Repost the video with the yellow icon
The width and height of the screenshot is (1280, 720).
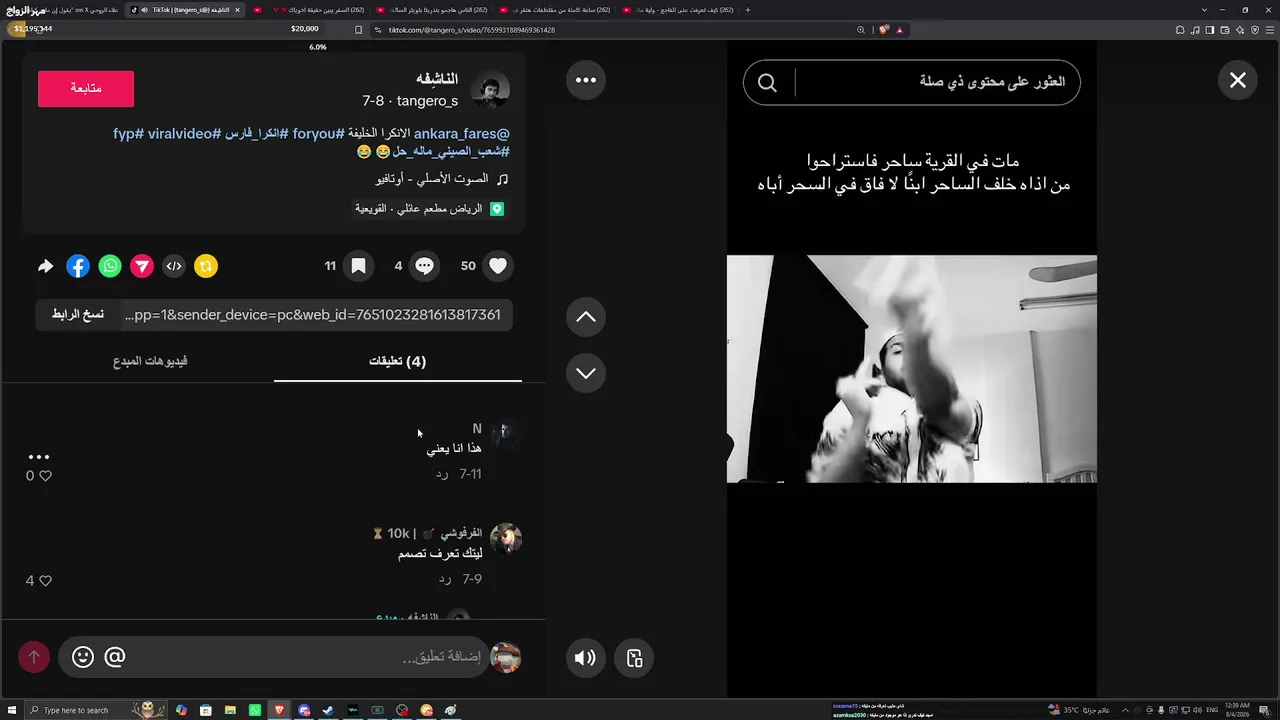(206, 266)
